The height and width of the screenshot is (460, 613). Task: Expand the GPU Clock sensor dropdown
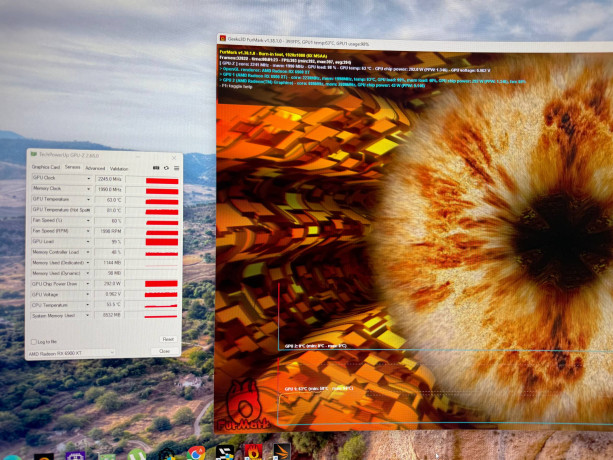point(89,178)
